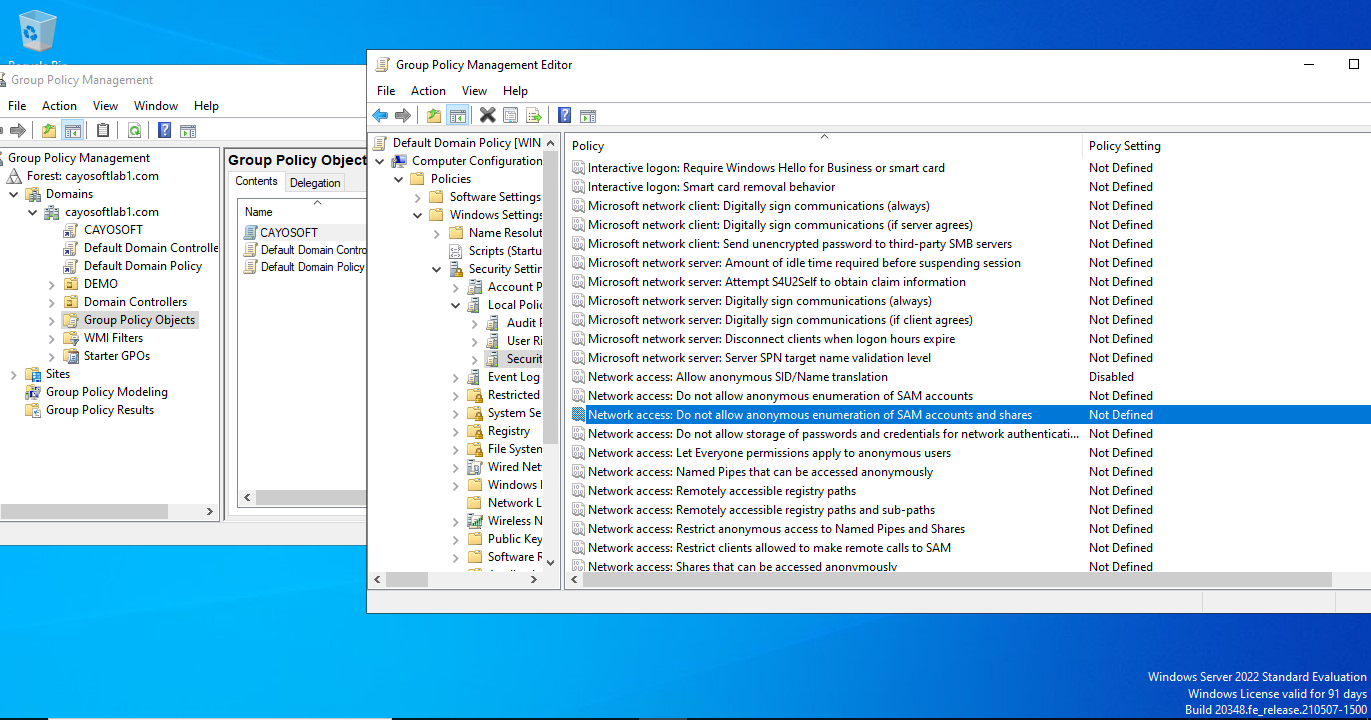Click Export List icon in Editor toolbar

534,116
